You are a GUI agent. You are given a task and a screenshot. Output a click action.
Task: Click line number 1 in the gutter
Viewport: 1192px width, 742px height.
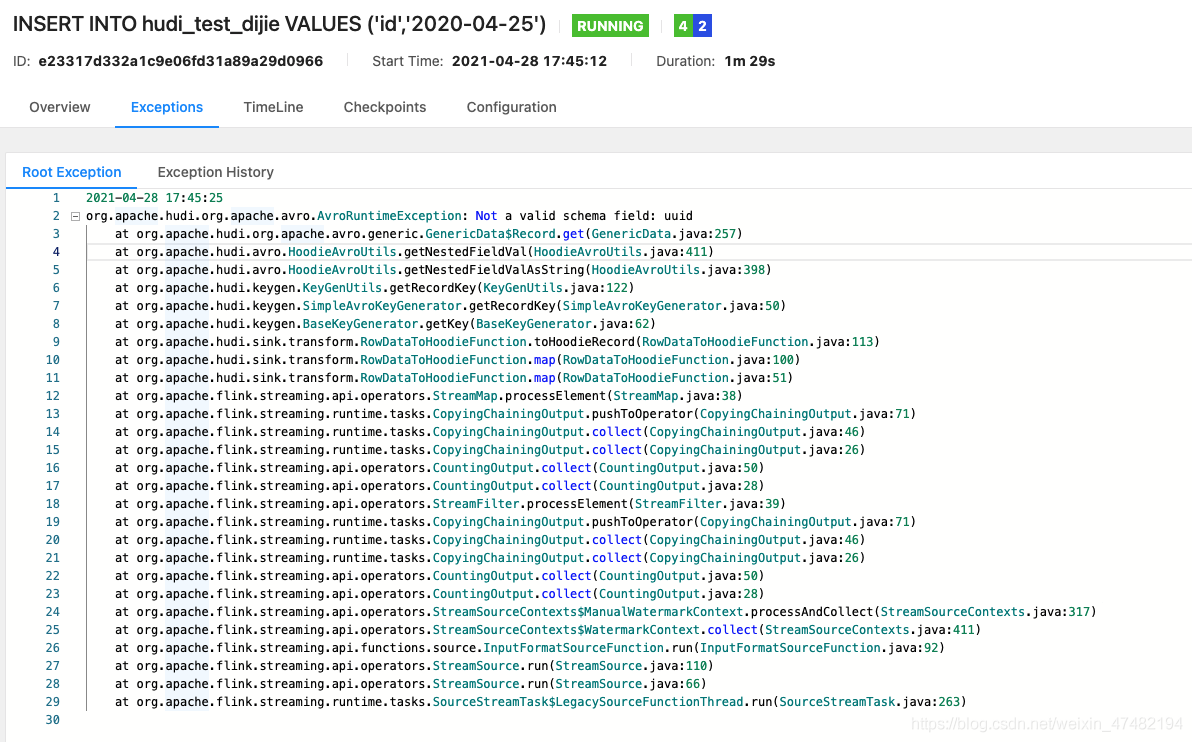click(55, 198)
